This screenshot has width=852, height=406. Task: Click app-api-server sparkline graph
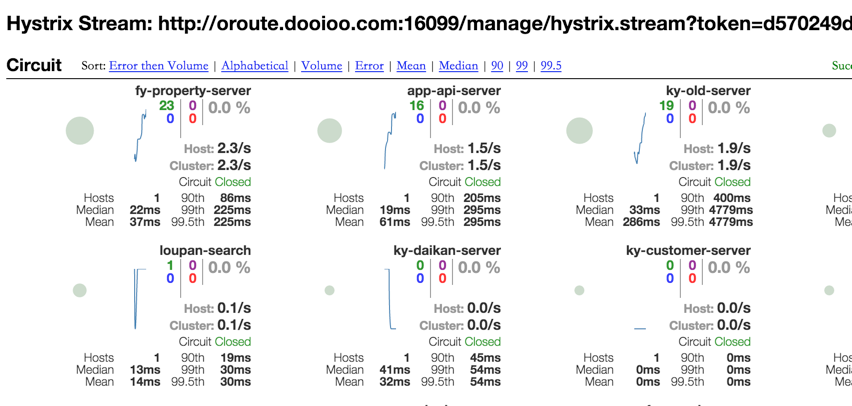390,140
